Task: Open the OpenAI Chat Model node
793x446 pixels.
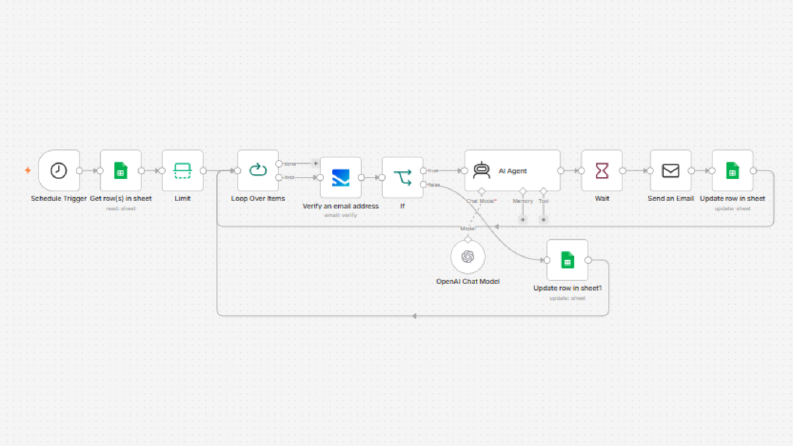Action: pyautogui.click(x=468, y=257)
